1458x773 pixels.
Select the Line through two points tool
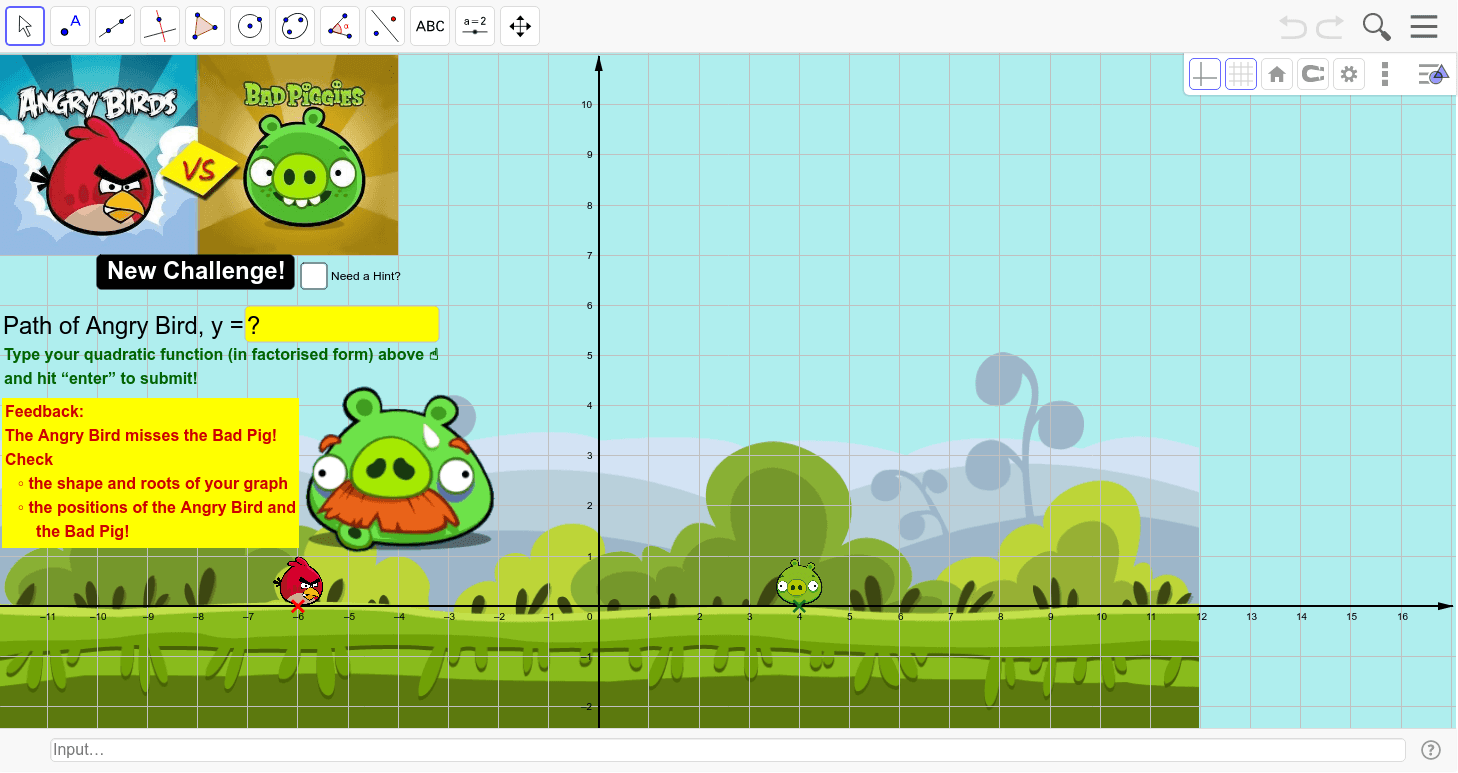click(115, 26)
